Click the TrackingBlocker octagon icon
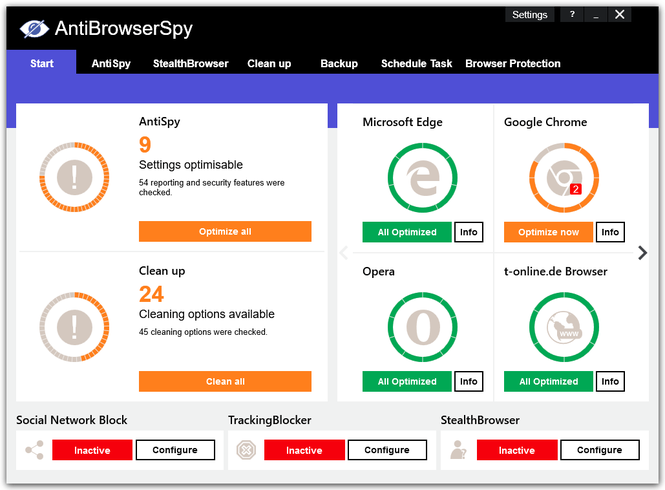 click(246, 450)
